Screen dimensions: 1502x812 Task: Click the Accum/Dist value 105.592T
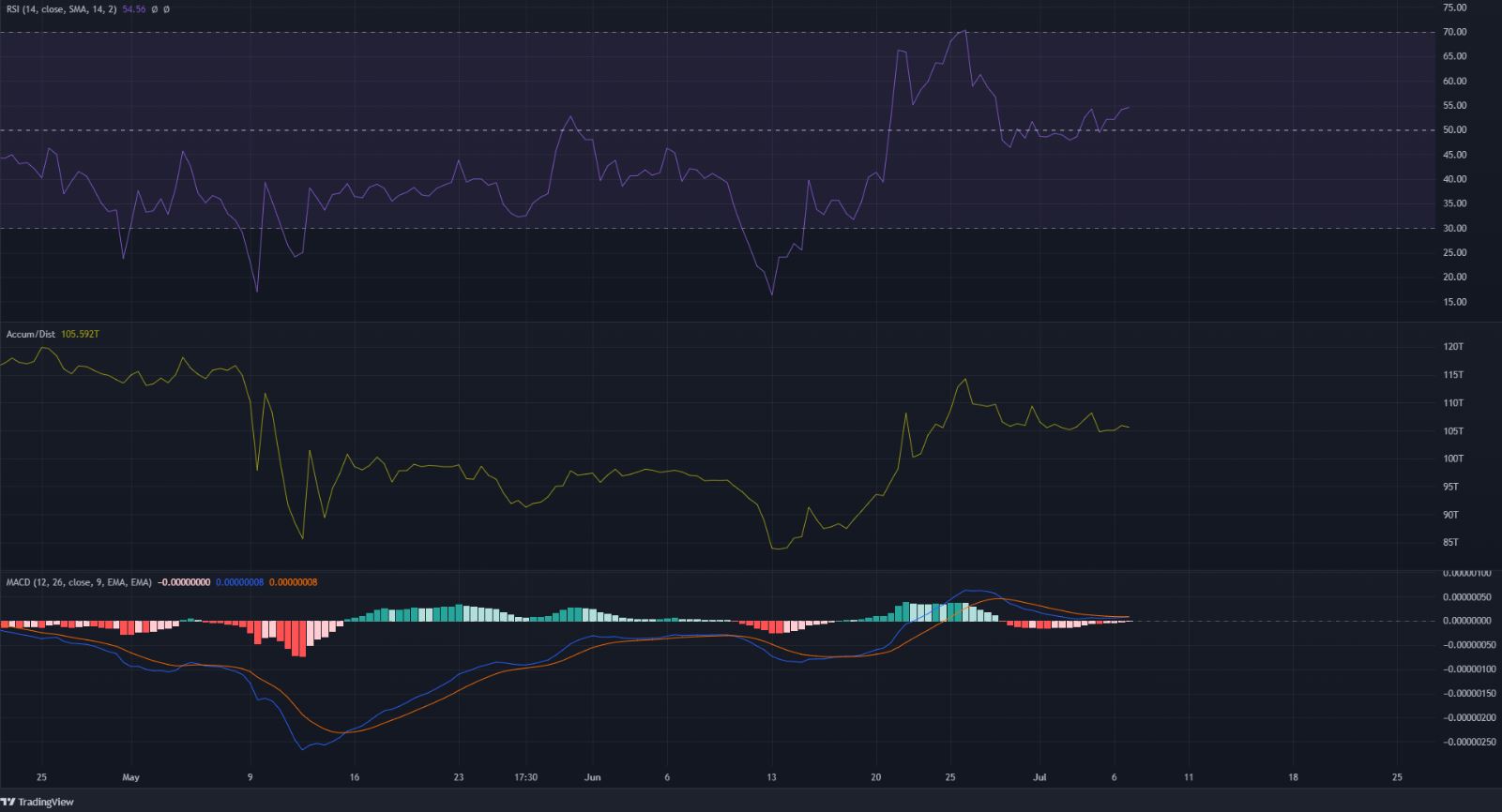(79, 334)
